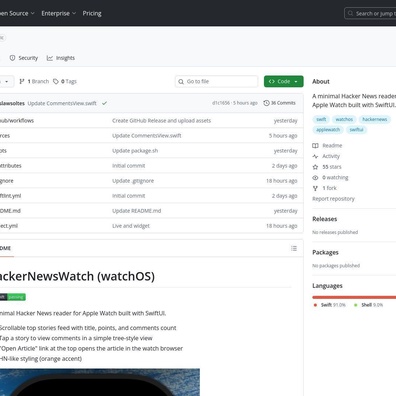Click the Shell 9.0% language entry

[369, 305]
